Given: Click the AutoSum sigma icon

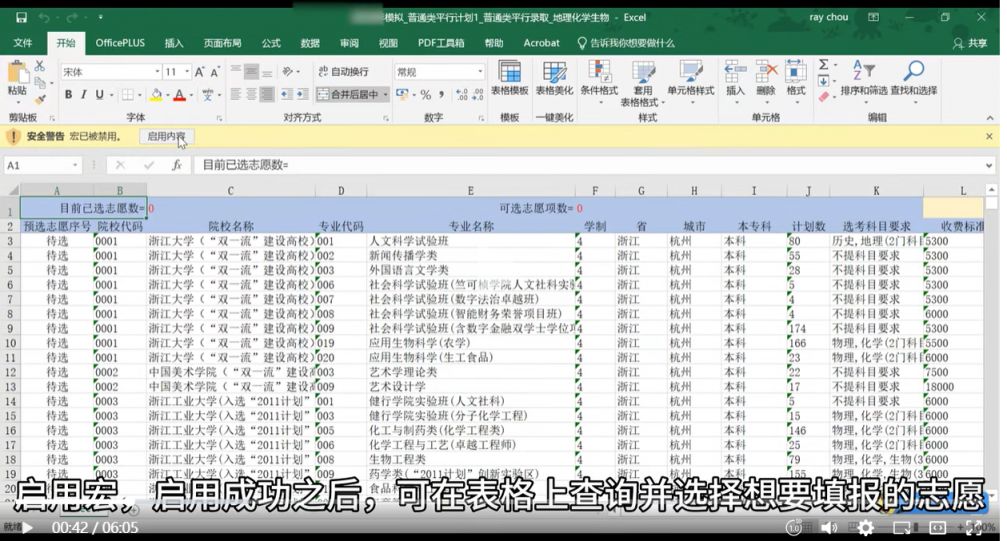Looking at the screenshot, I should tap(823, 65).
